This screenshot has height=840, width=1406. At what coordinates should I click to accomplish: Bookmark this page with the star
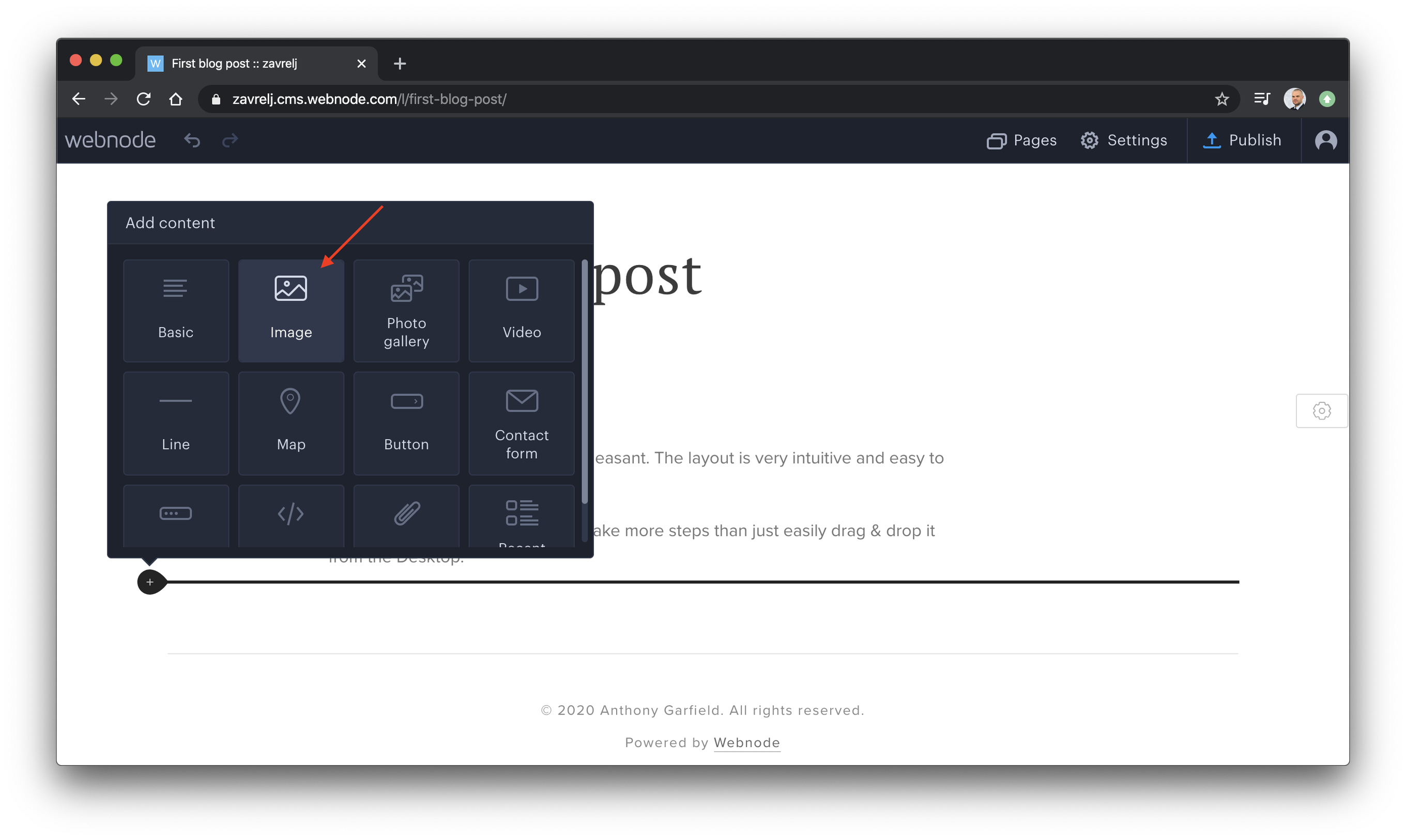(1221, 99)
